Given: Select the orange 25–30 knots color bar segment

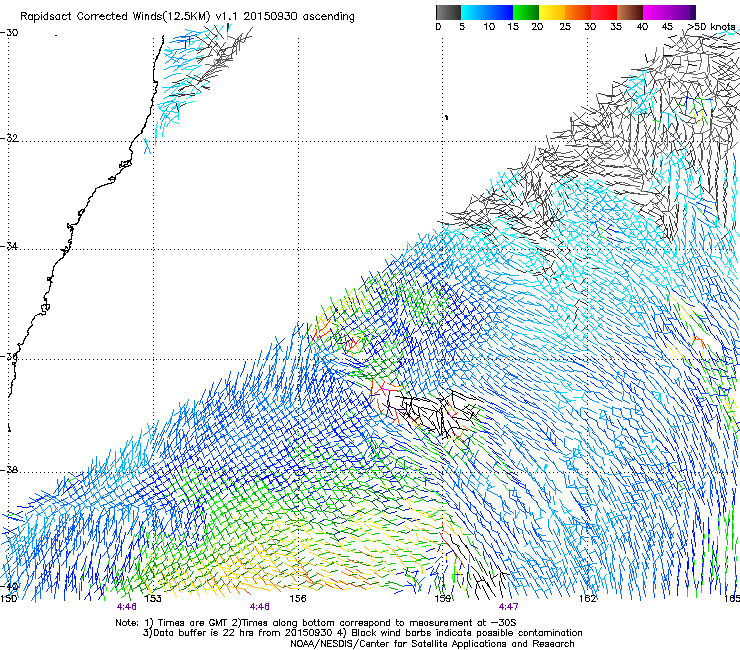Looking at the screenshot, I should pos(578,12).
